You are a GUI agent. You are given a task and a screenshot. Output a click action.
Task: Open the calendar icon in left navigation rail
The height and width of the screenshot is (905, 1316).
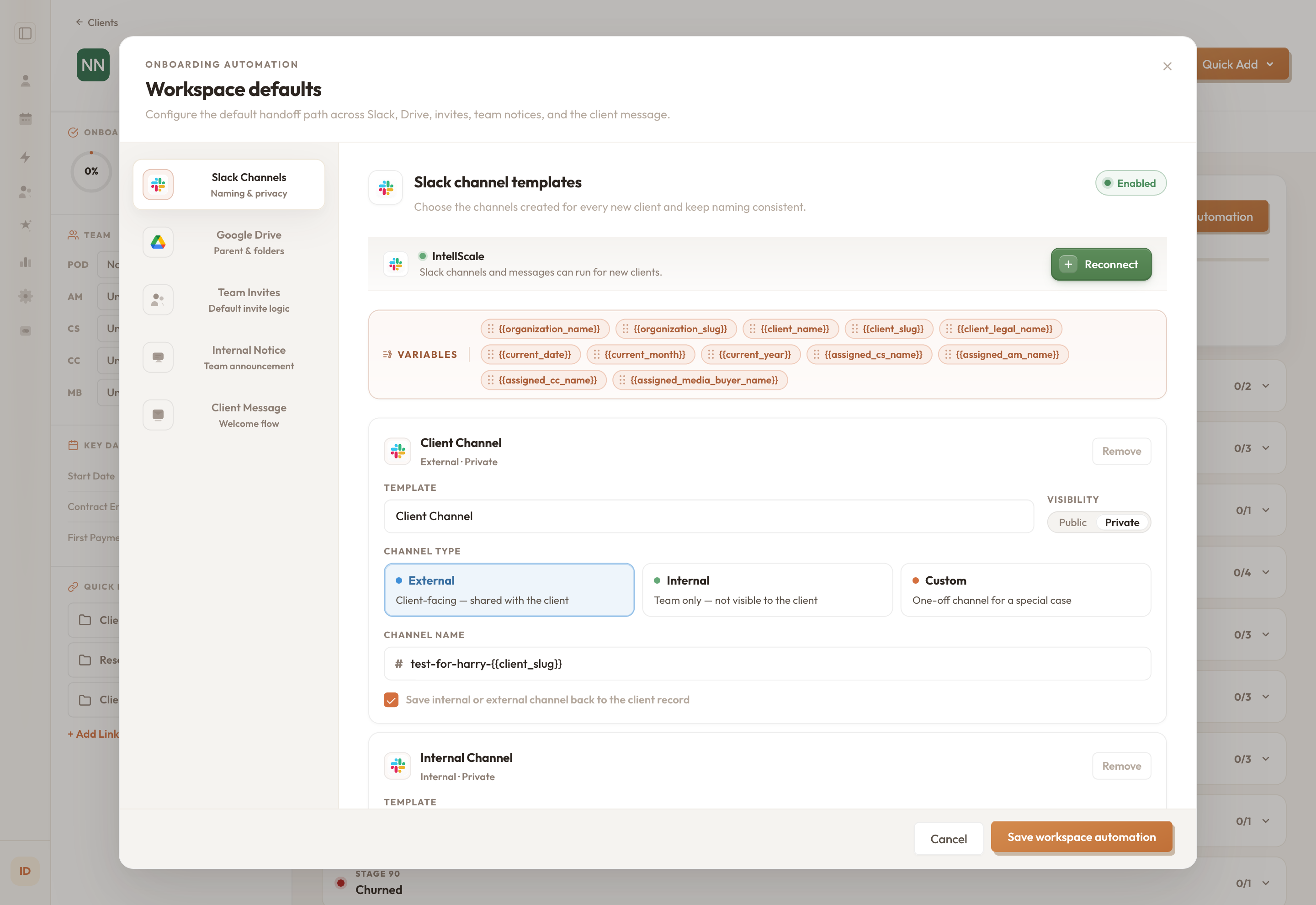(x=26, y=118)
